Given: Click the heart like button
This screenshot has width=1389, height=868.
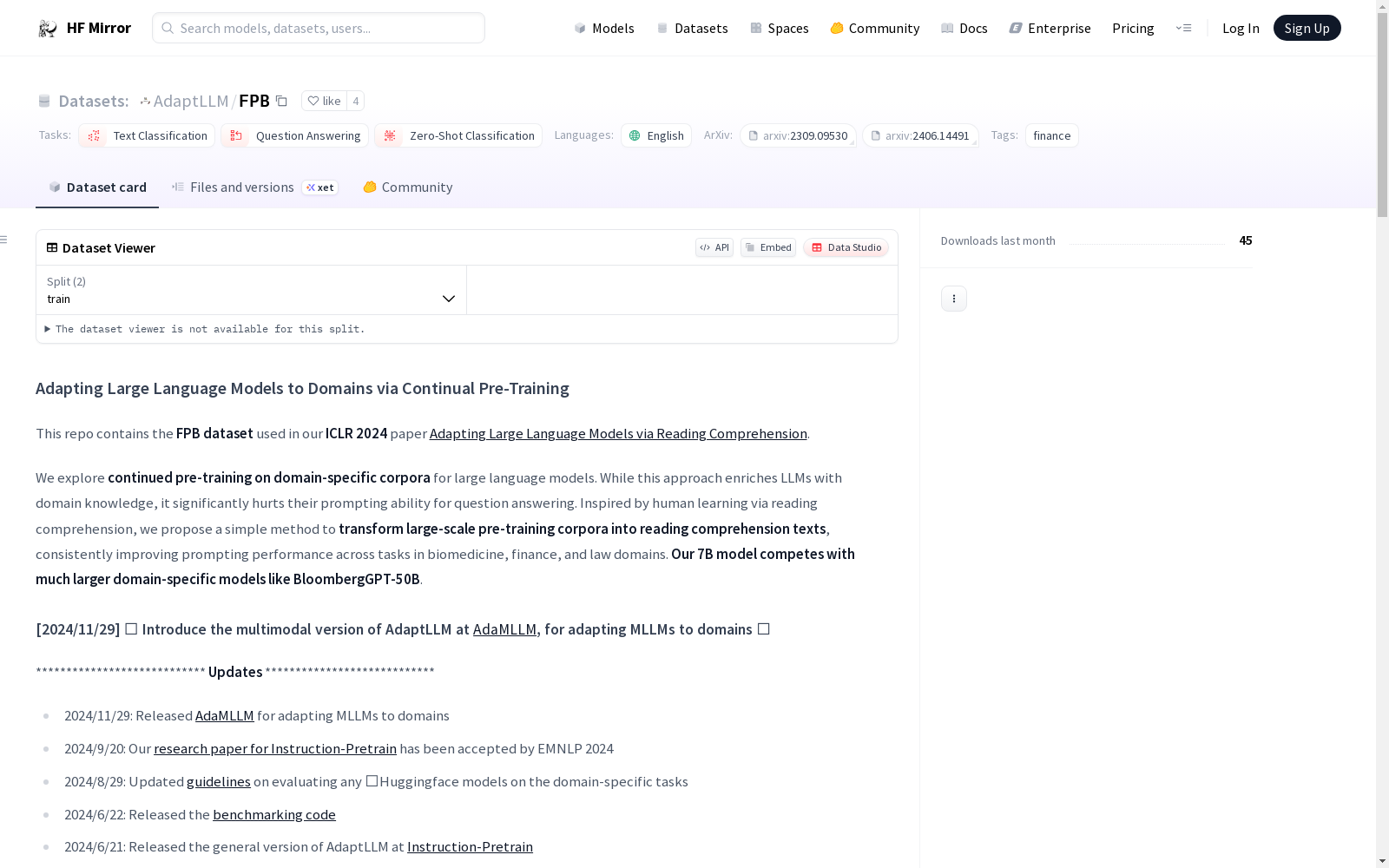Looking at the screenshot, I should pos(325,101).
